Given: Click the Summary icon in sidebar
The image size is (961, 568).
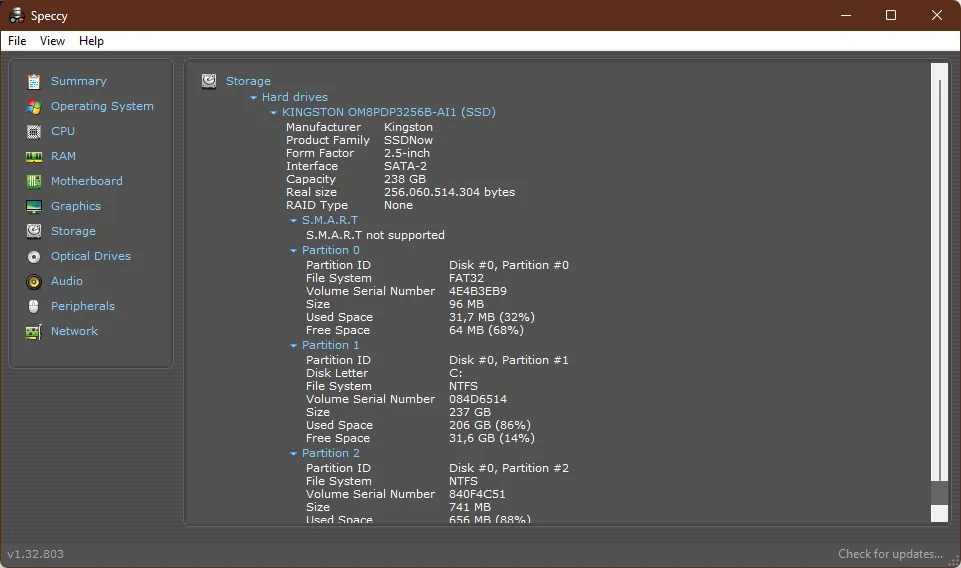Looking at the screenshot, I should click(34, 81).
